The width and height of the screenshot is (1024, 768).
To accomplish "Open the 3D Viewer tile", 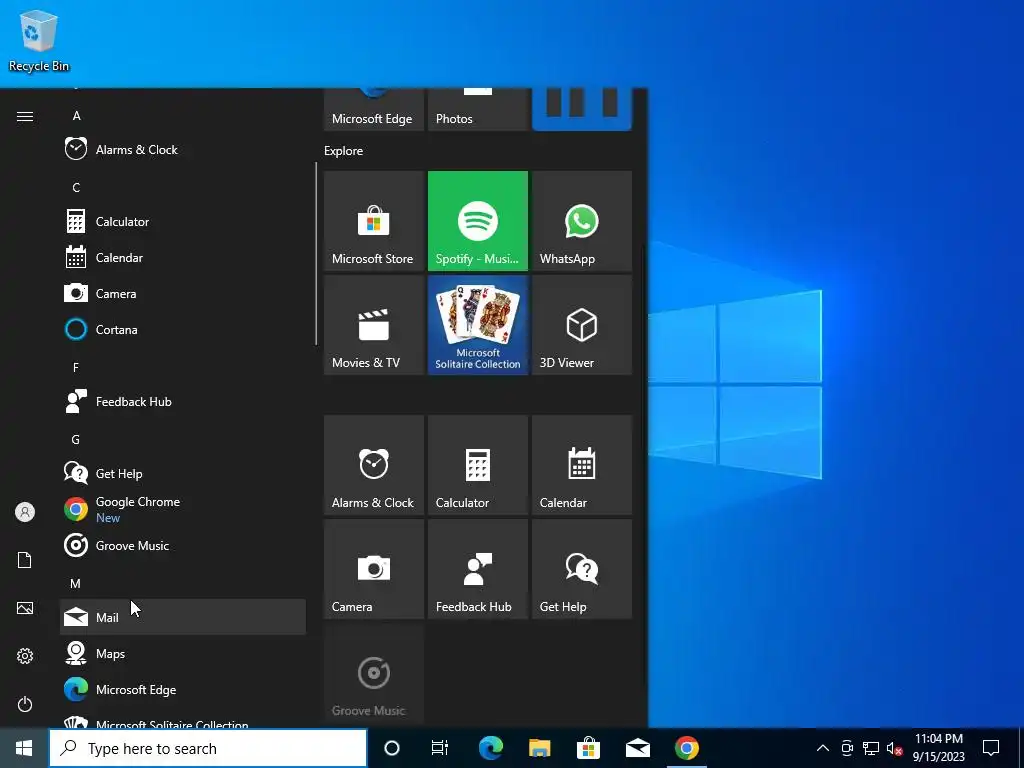I will [x=582, y=325].
